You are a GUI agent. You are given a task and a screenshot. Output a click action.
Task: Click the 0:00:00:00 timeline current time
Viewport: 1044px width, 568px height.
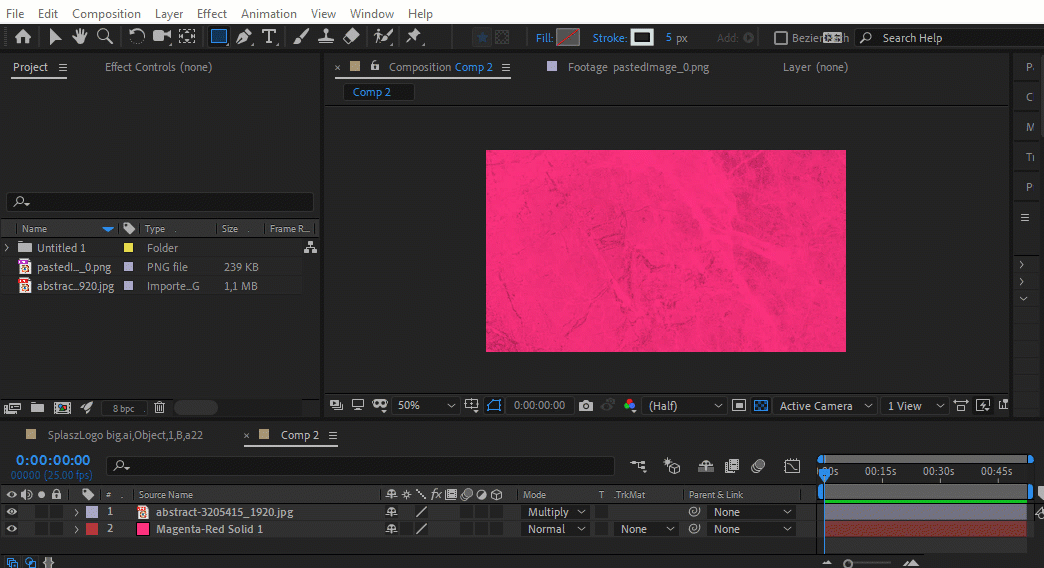[53, 460]
